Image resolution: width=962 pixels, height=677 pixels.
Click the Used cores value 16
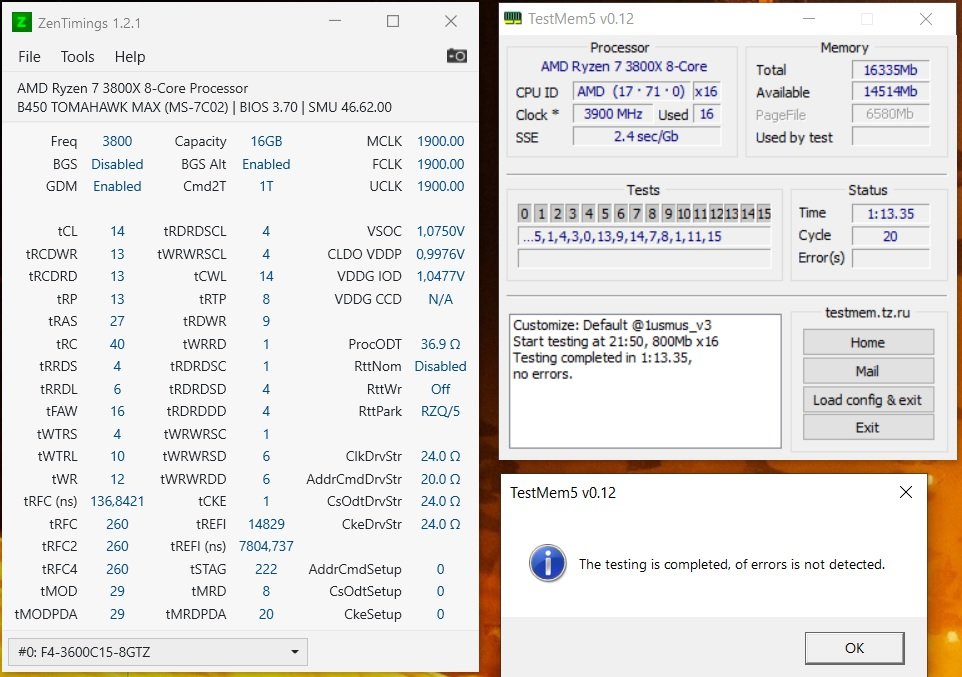[707, 114]
